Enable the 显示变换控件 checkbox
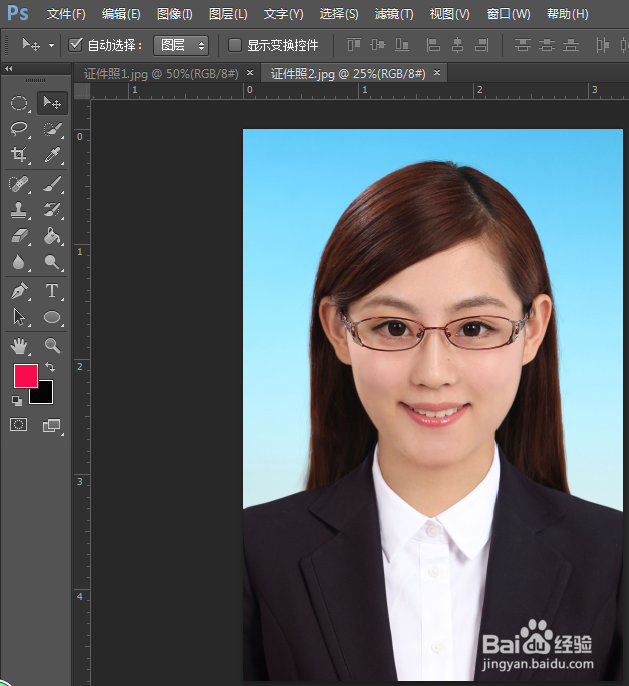This screenshot has height=686, width=629. click(x=234, y=45)
